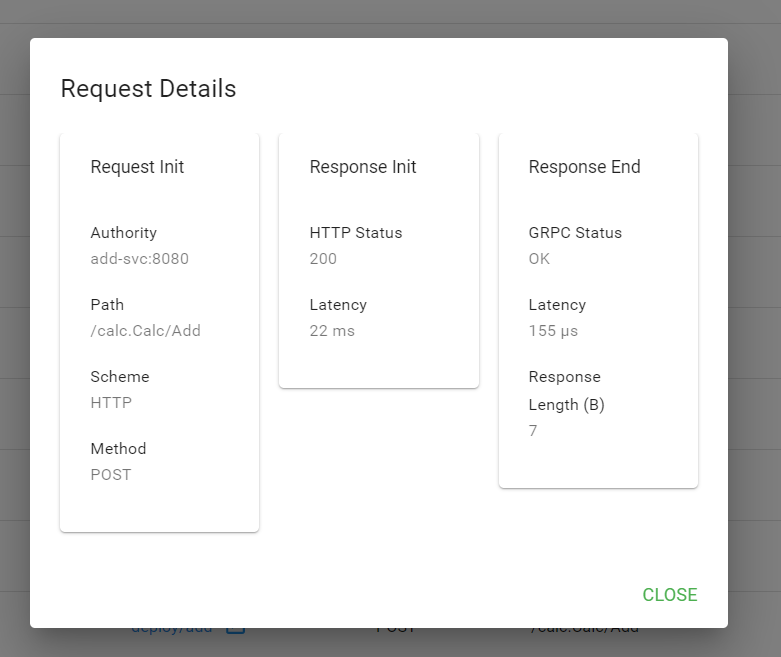Click the HTTP Status value 200
The image size is (781, 657).
pyautogui.click(x=323, y=259)
